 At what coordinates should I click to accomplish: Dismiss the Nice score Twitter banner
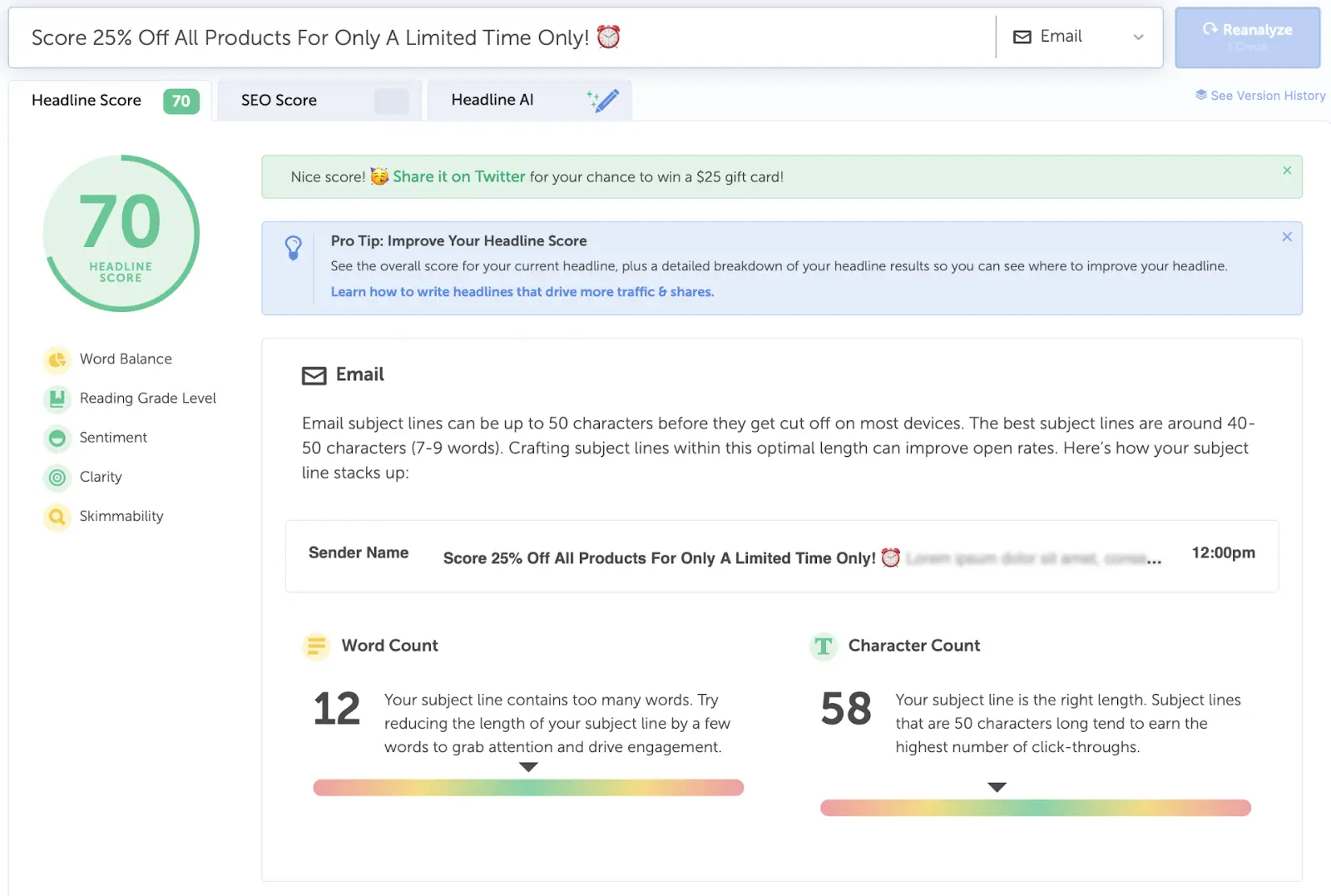[1286, 169]
